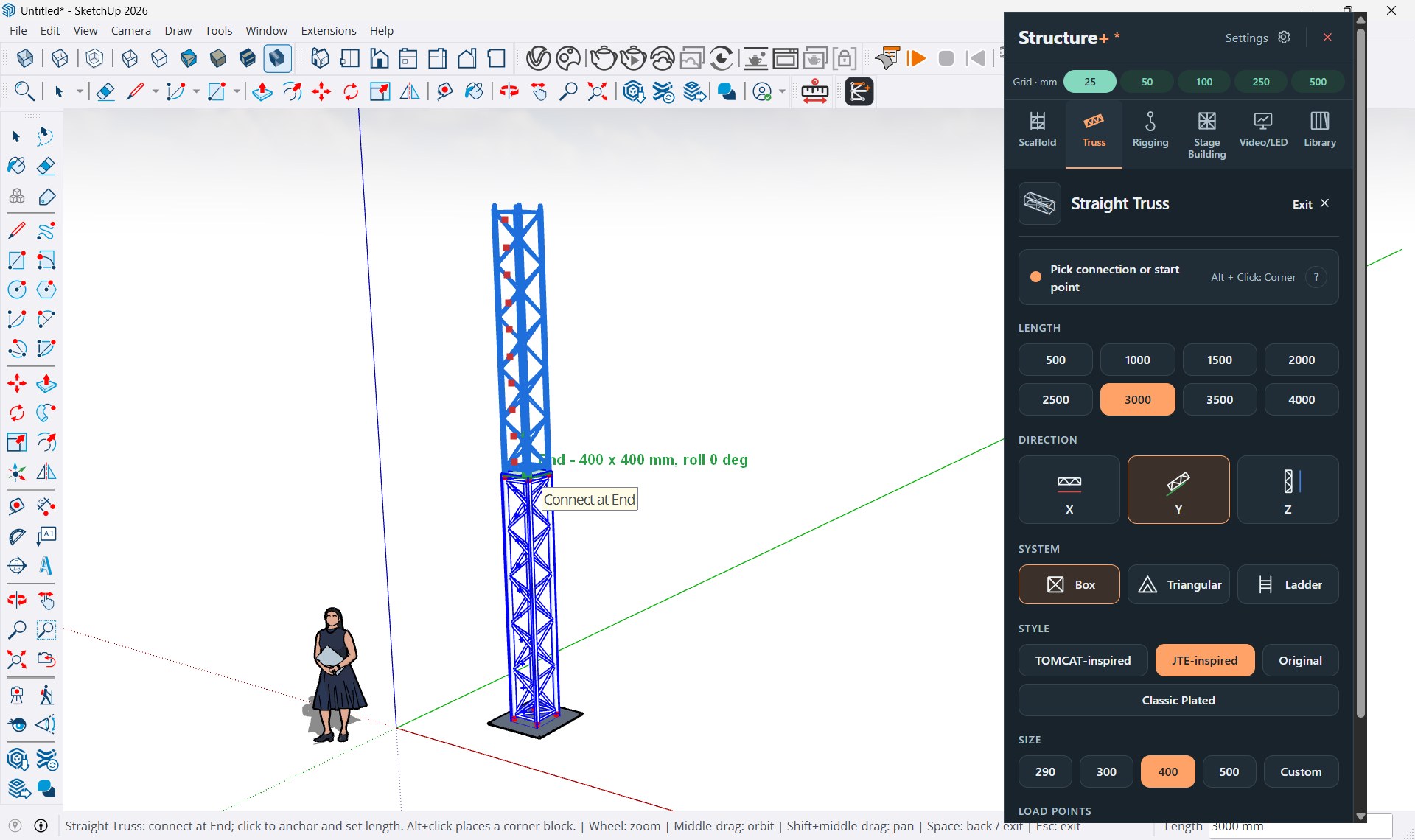Open Structure+ Settings gear
The width and height of the screenshot is (1415, 840).
pyautogui.click(x=1285, y=38)
